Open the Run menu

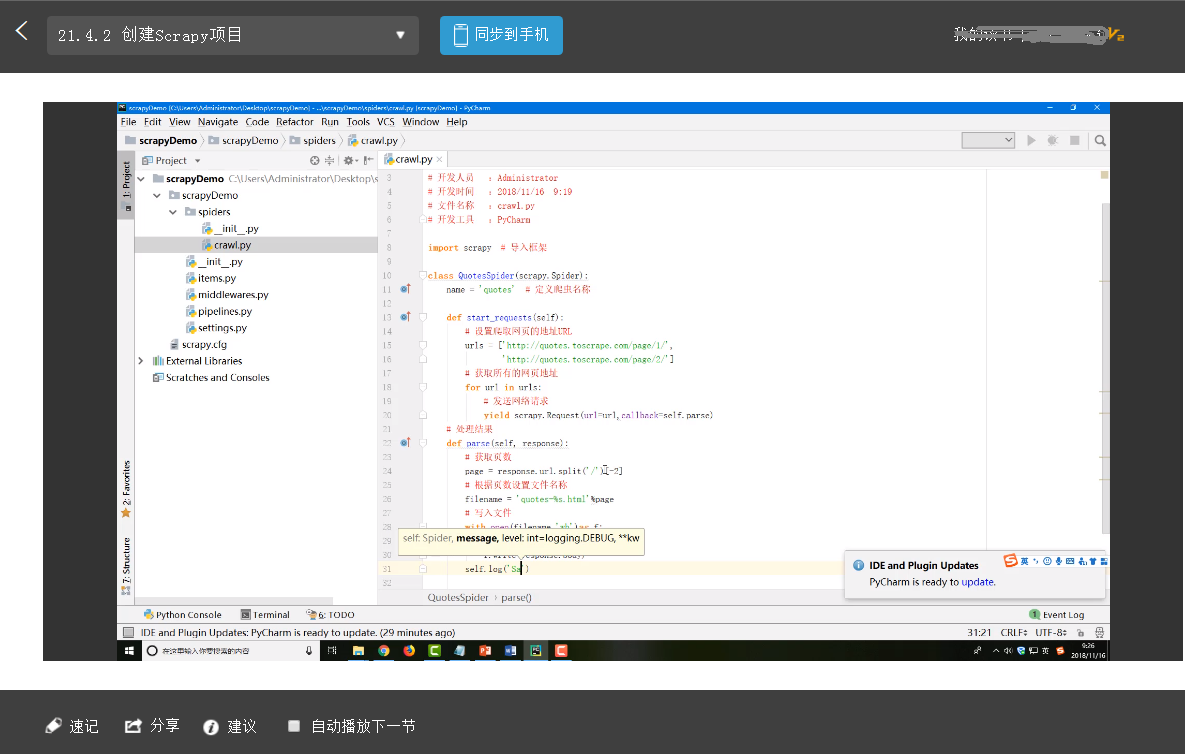coord(330,122)
